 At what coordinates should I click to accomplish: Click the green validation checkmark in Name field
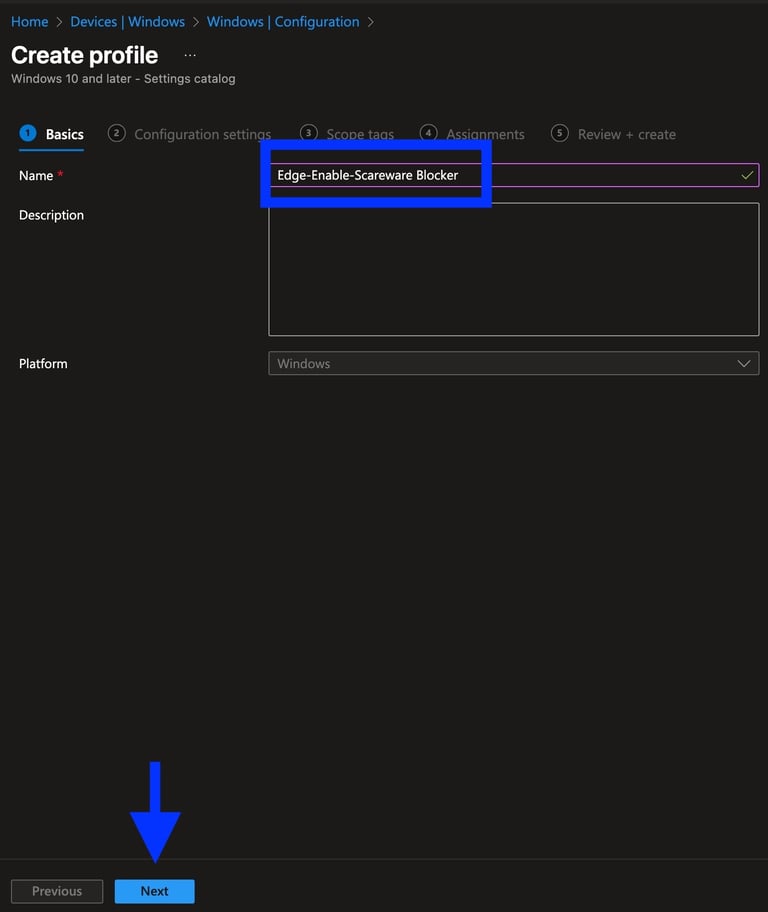747,175
